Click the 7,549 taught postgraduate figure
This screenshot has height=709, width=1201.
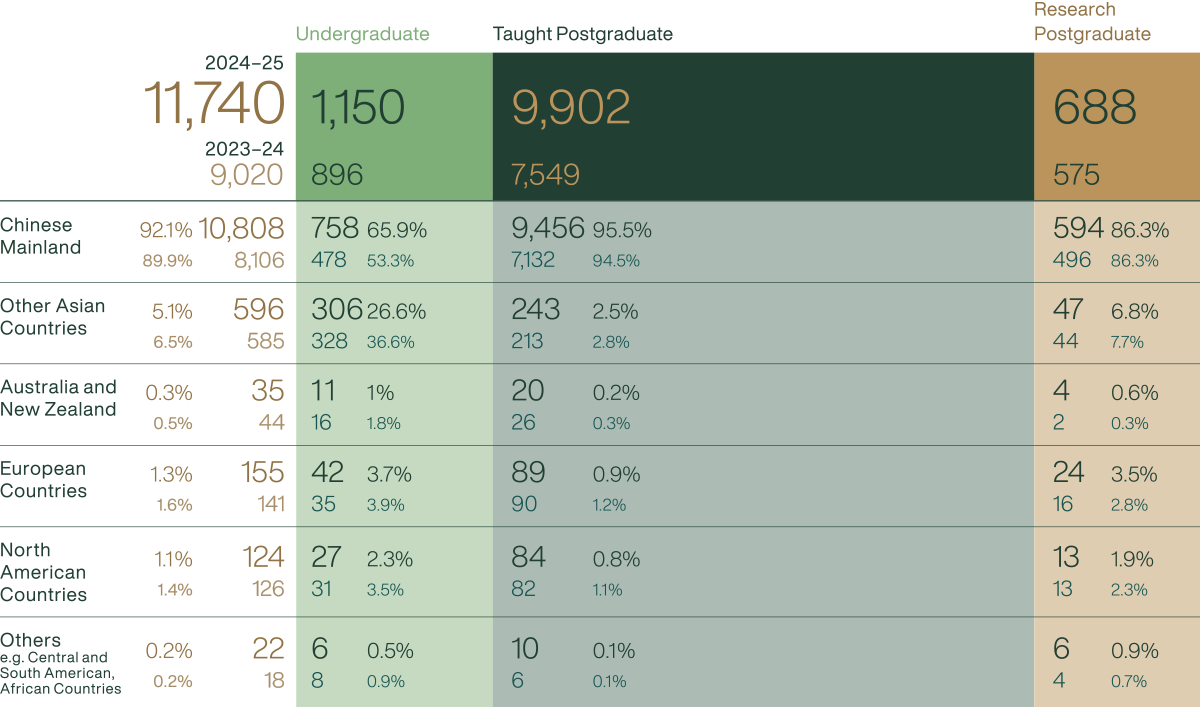[x=545, y=176]
